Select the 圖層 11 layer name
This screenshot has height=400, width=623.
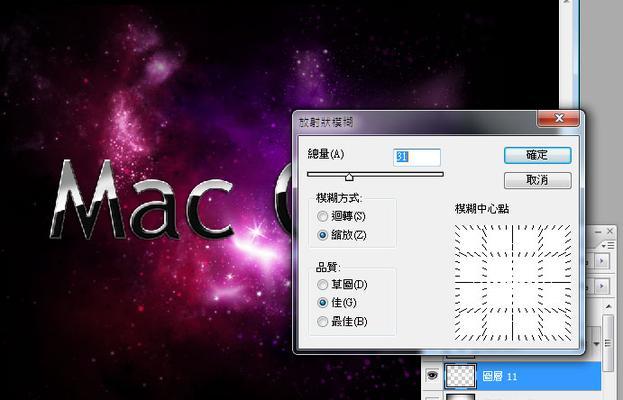[x=499, y=376]
